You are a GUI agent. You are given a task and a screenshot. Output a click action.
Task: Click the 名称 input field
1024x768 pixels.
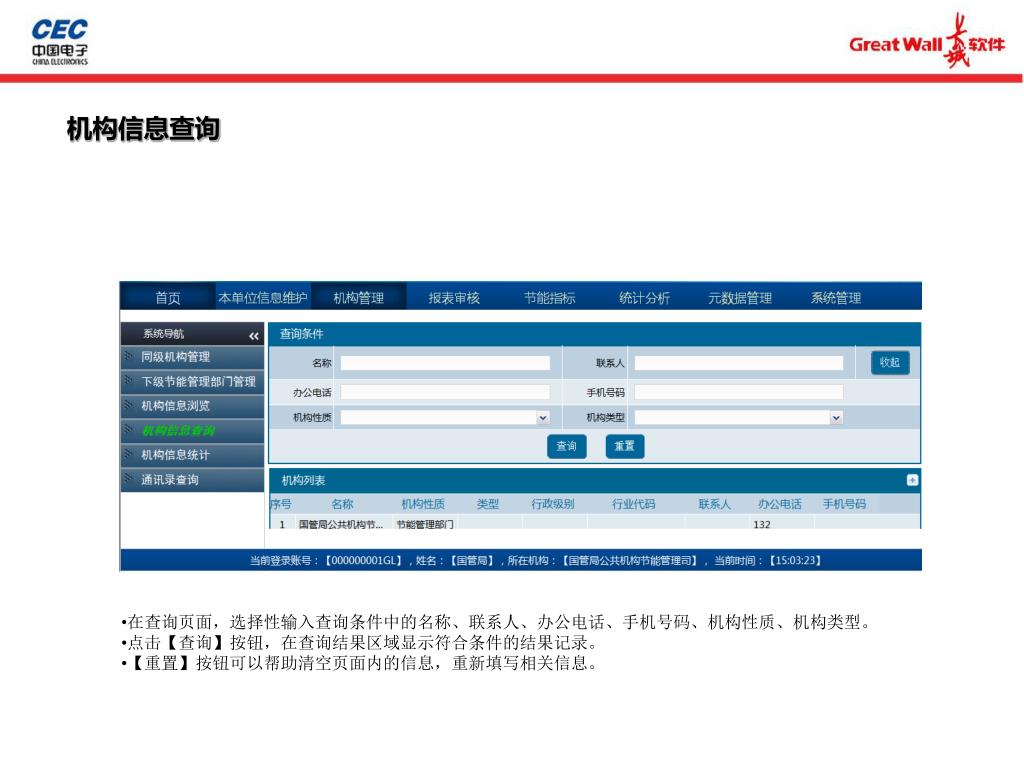click(445, 363)
